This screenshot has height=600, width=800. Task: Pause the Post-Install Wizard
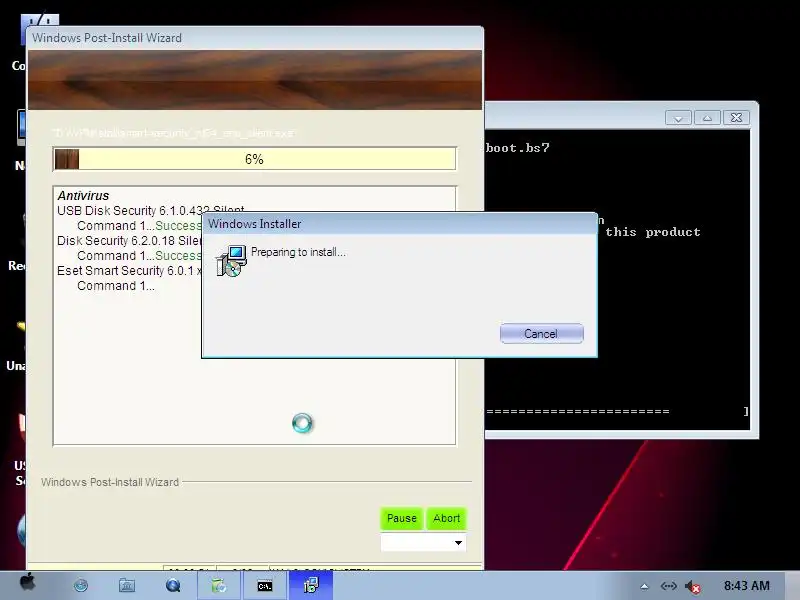pos(402,518)
